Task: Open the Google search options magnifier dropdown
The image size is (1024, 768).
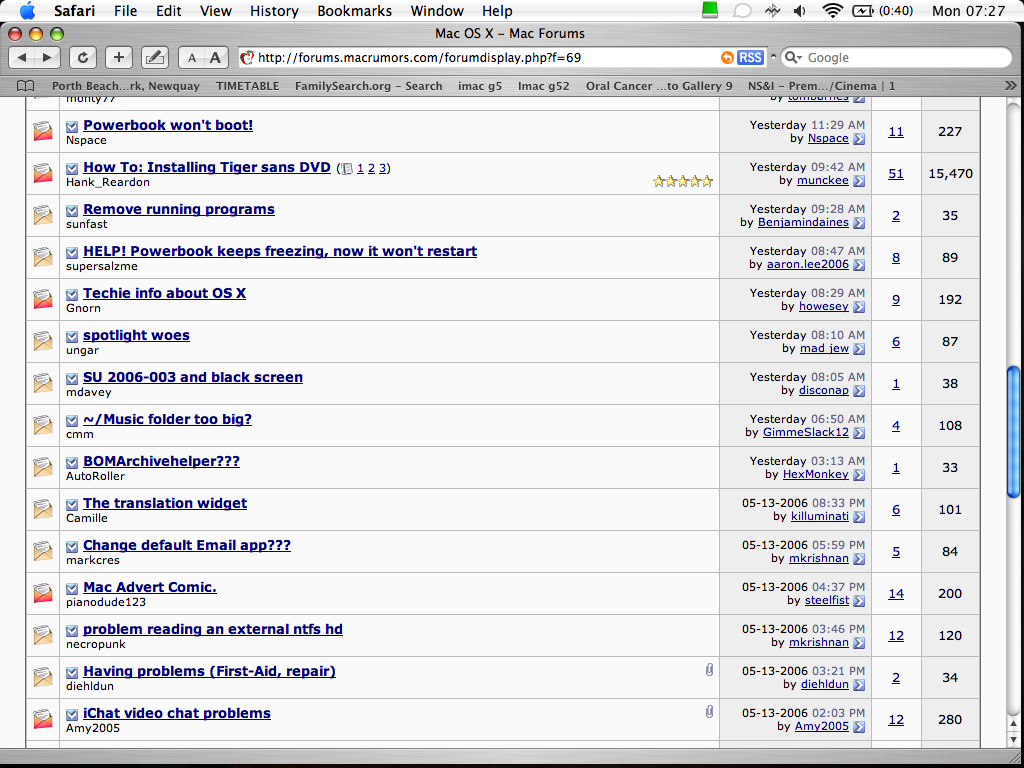Action: (792, 57)
